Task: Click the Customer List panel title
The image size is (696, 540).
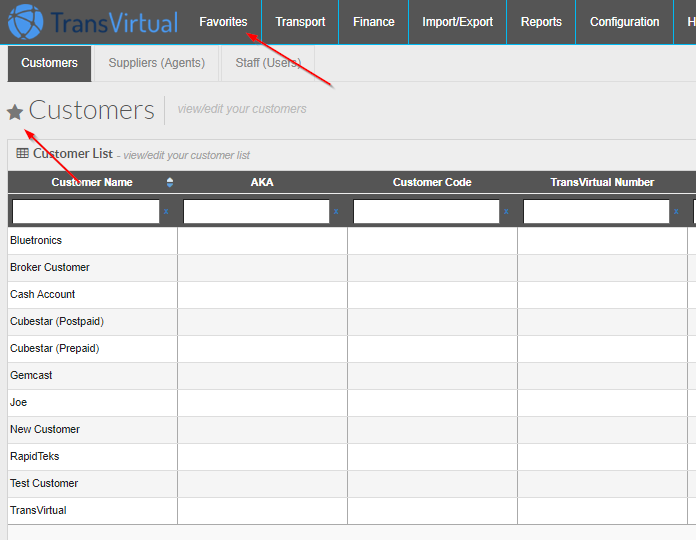Action: [x=73, y=154]
